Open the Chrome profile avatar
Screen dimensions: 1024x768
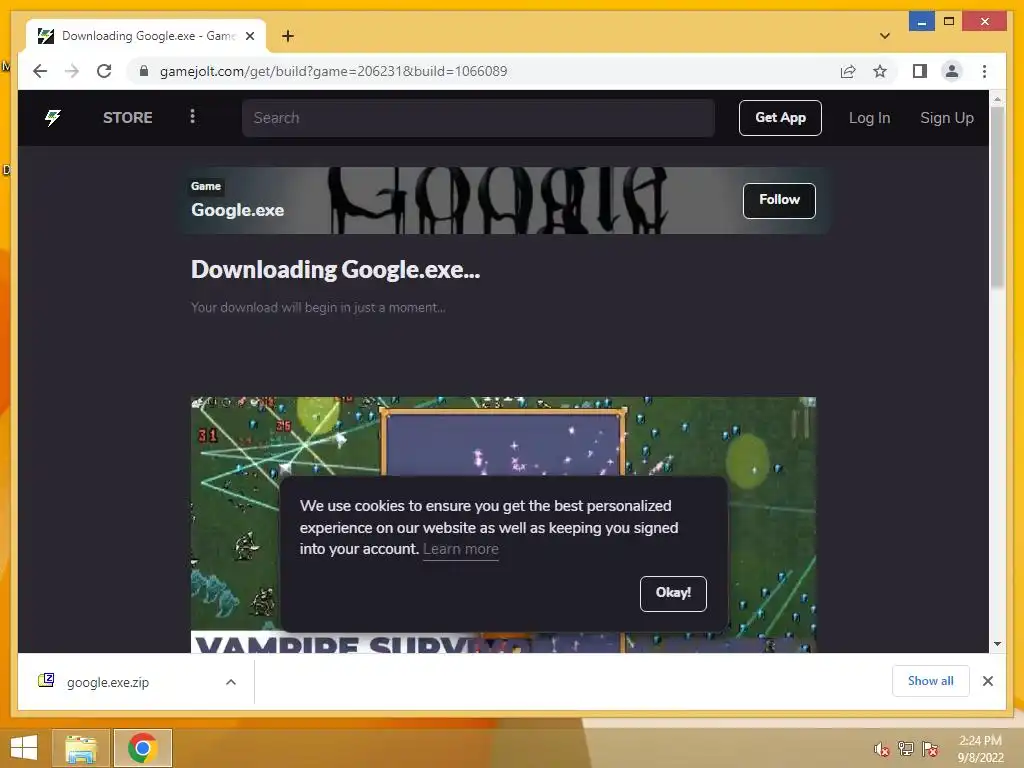tap(952, 71)
